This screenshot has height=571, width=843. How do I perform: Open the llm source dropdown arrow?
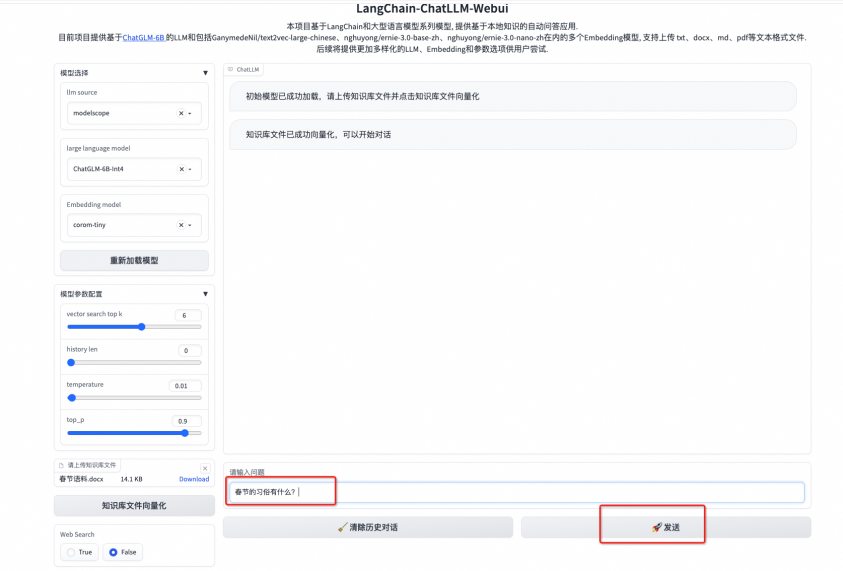coord(190,113)
